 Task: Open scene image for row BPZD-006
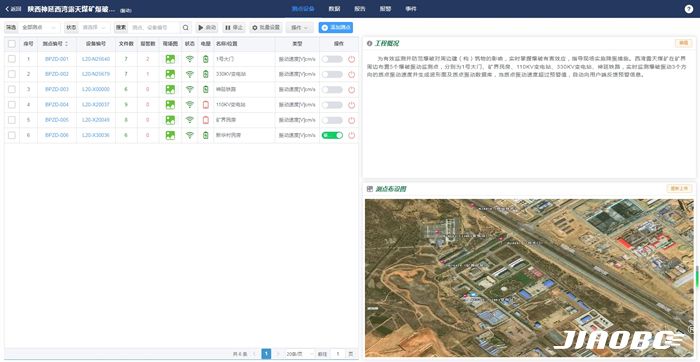click(x=170, y=135)
